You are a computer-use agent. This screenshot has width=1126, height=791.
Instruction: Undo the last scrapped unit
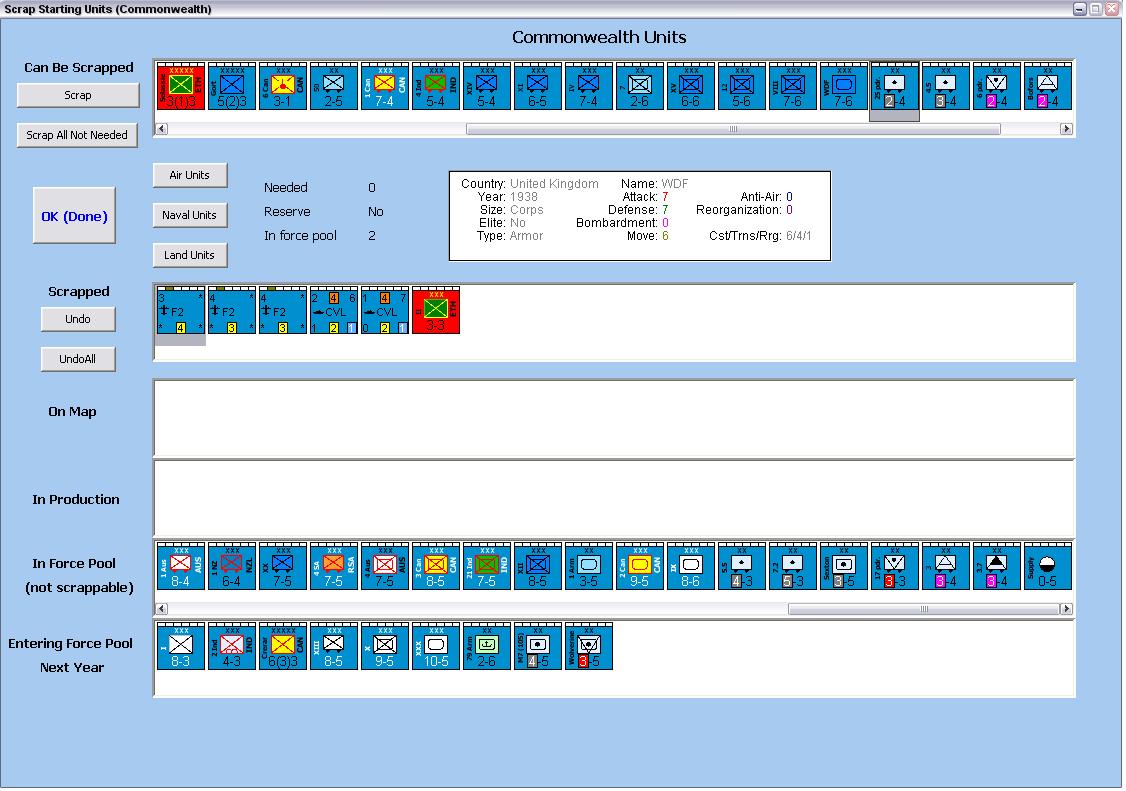(78, 319)
